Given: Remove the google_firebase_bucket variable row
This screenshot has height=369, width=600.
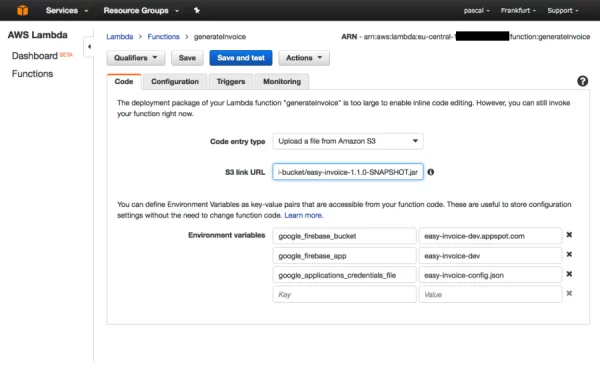Looking at the screenshot, I should [x=569, y=235].
